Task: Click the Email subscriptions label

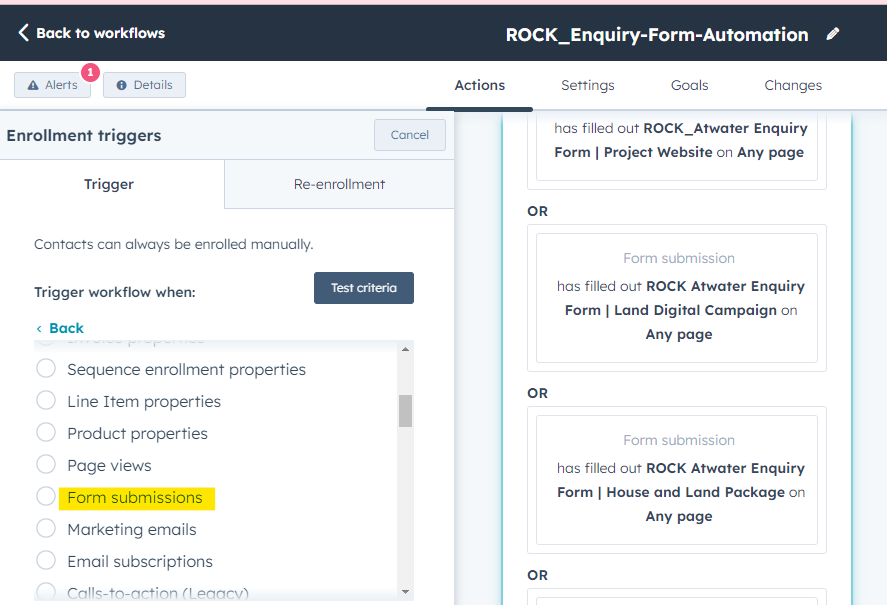Action: tap(140, 561)
